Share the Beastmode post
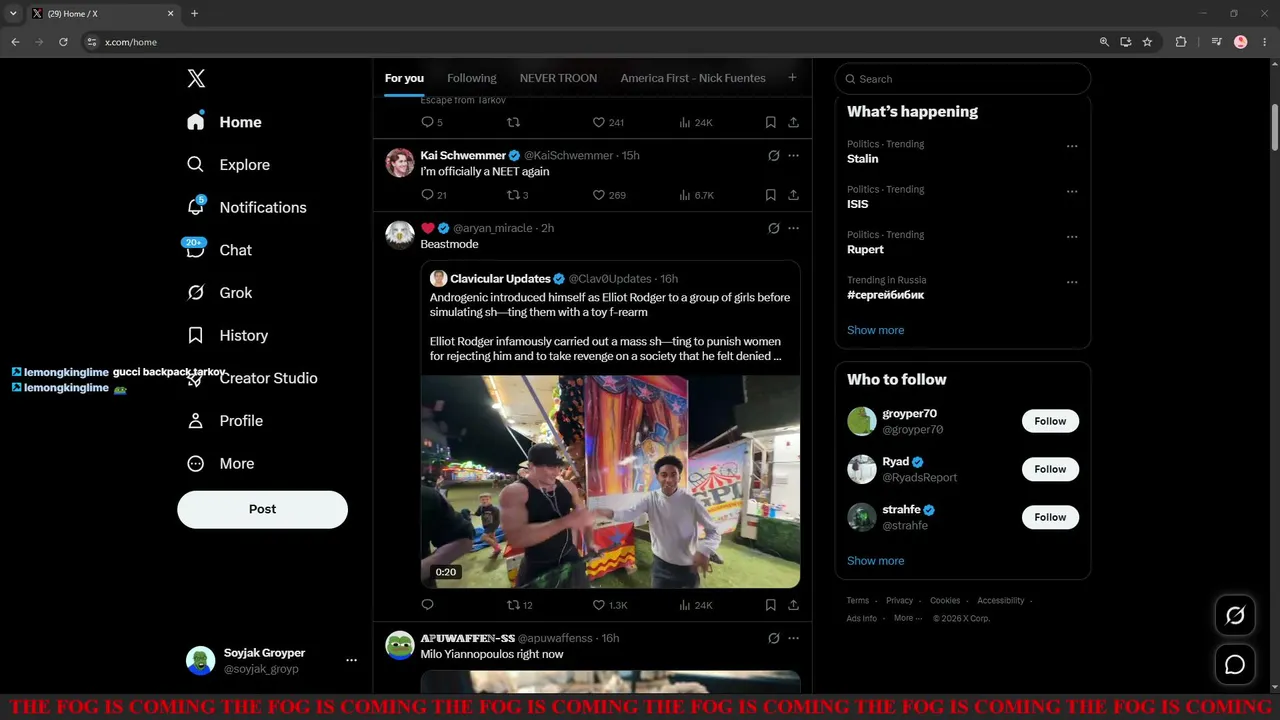 tap(793, 605)
